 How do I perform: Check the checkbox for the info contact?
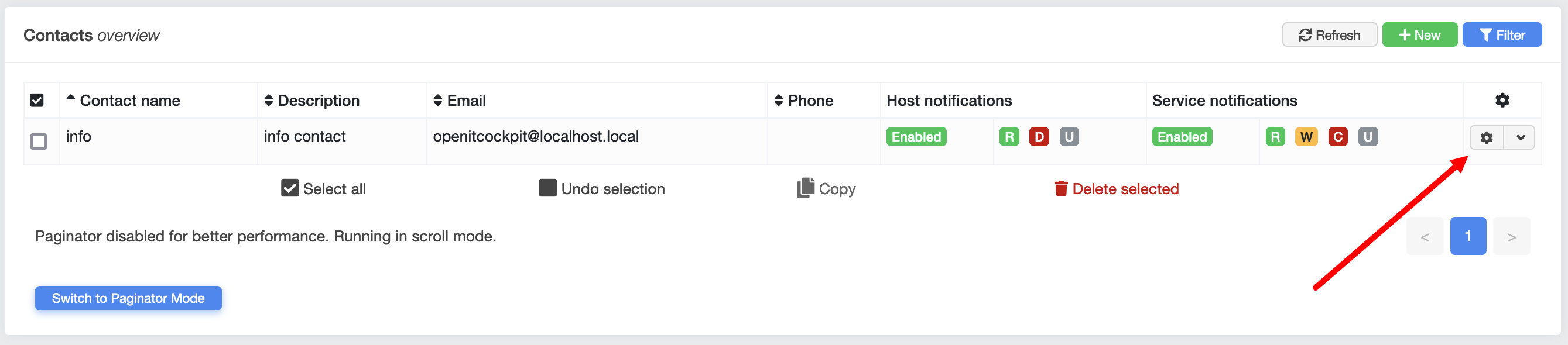coord(38,142)
